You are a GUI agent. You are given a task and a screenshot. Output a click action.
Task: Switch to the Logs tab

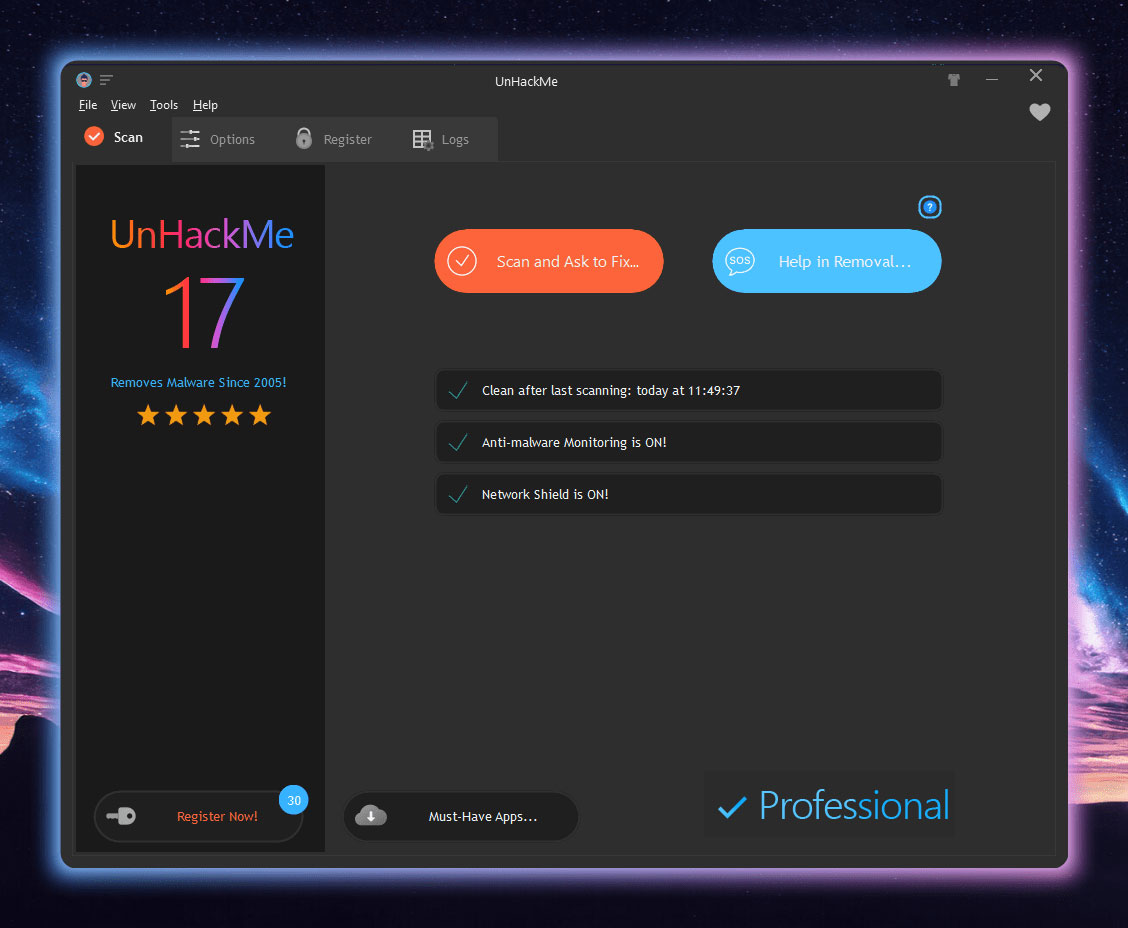[x=441, y=140]
